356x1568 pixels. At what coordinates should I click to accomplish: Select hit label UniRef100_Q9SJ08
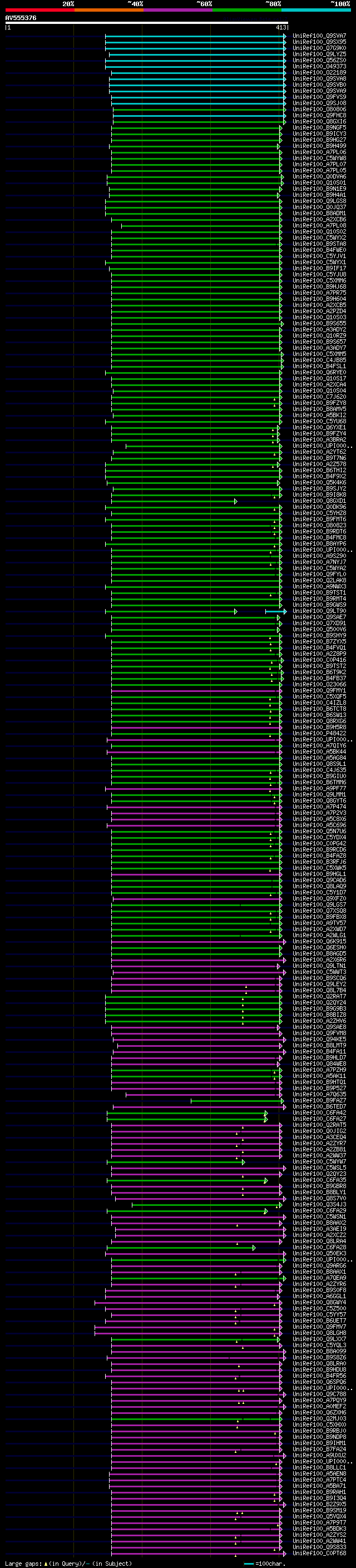click(319, 103)
